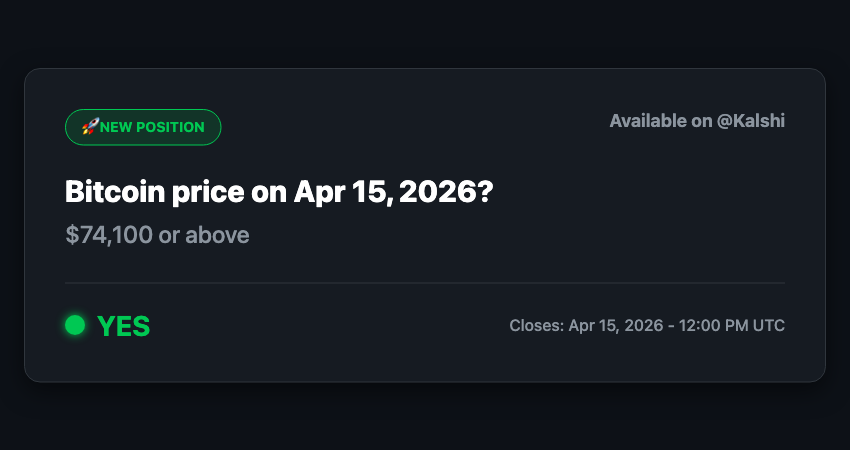The height and width of the screenshot is (450, 850).
Task: Click empty card space between YES and Closes
Action: pyautogui.click(x=330, y=326)
